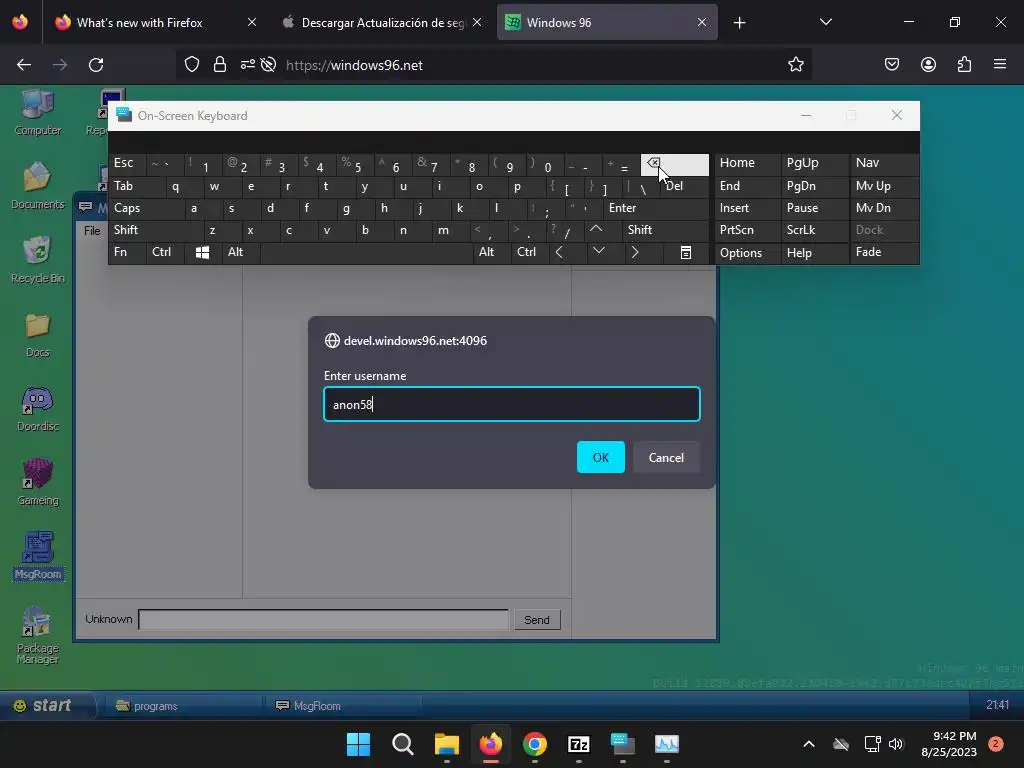
Task: Launch the Gameing desktop shortcut
Action: [x=37, y=482]
